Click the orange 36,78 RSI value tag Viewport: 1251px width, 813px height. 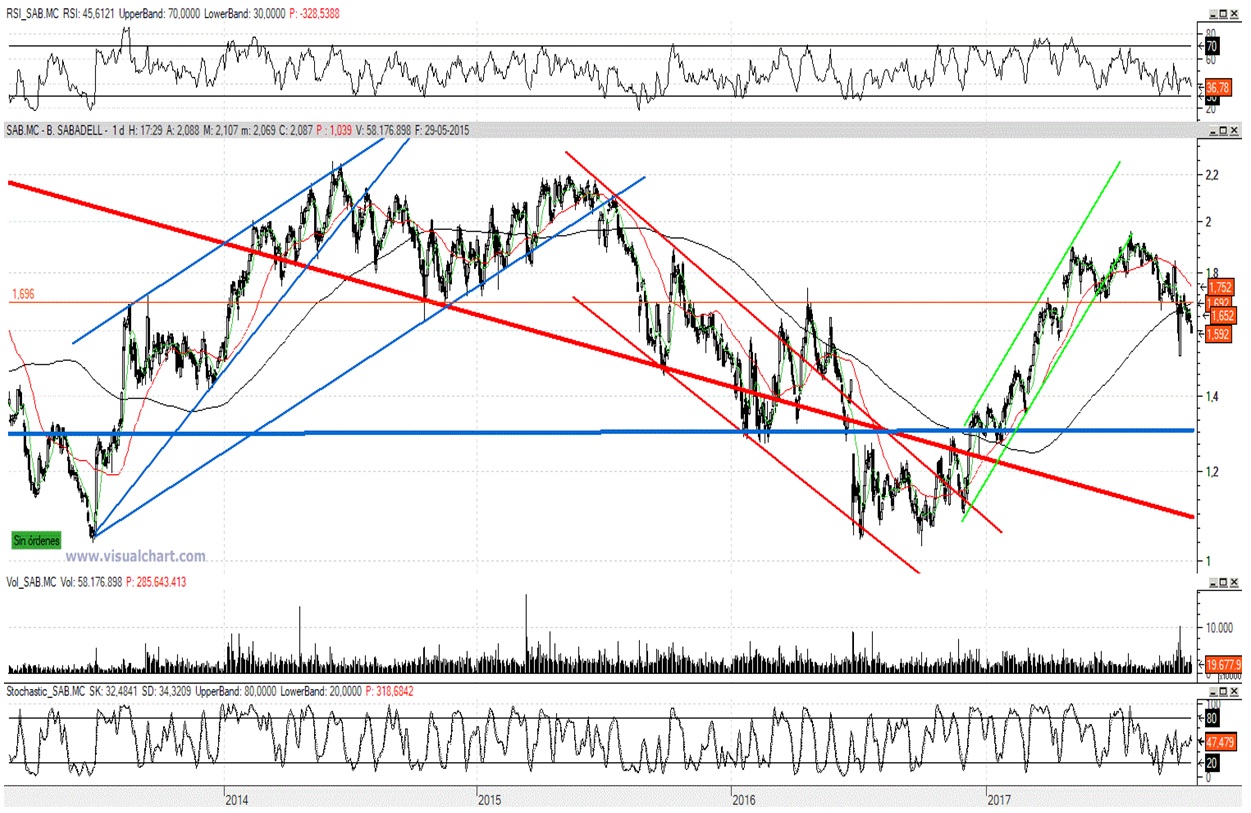click(x=1219, y=87)
